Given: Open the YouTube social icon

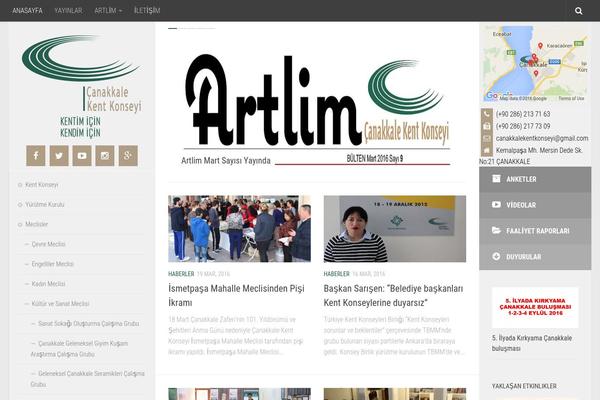Looking at the screenshot, I should (82, 155).
